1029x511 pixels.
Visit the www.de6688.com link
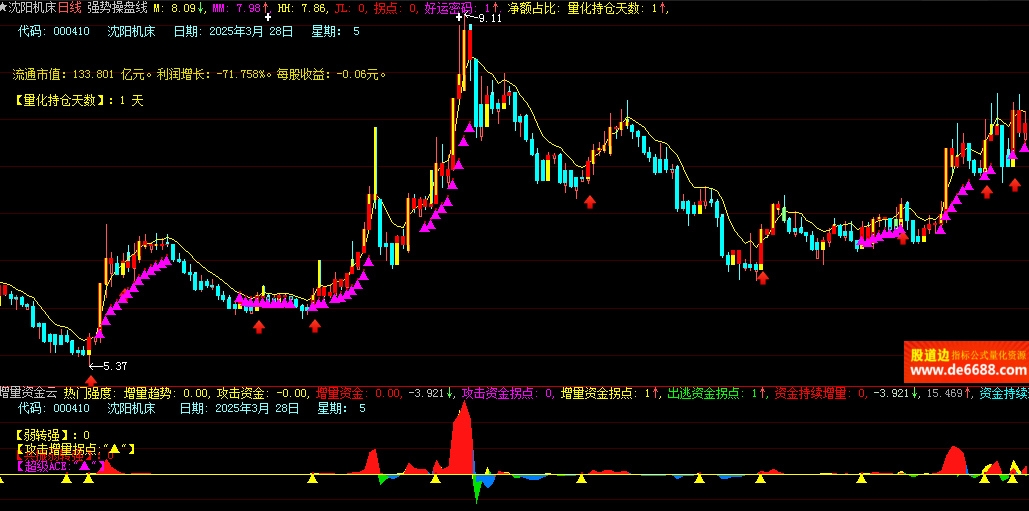(965, 371)
